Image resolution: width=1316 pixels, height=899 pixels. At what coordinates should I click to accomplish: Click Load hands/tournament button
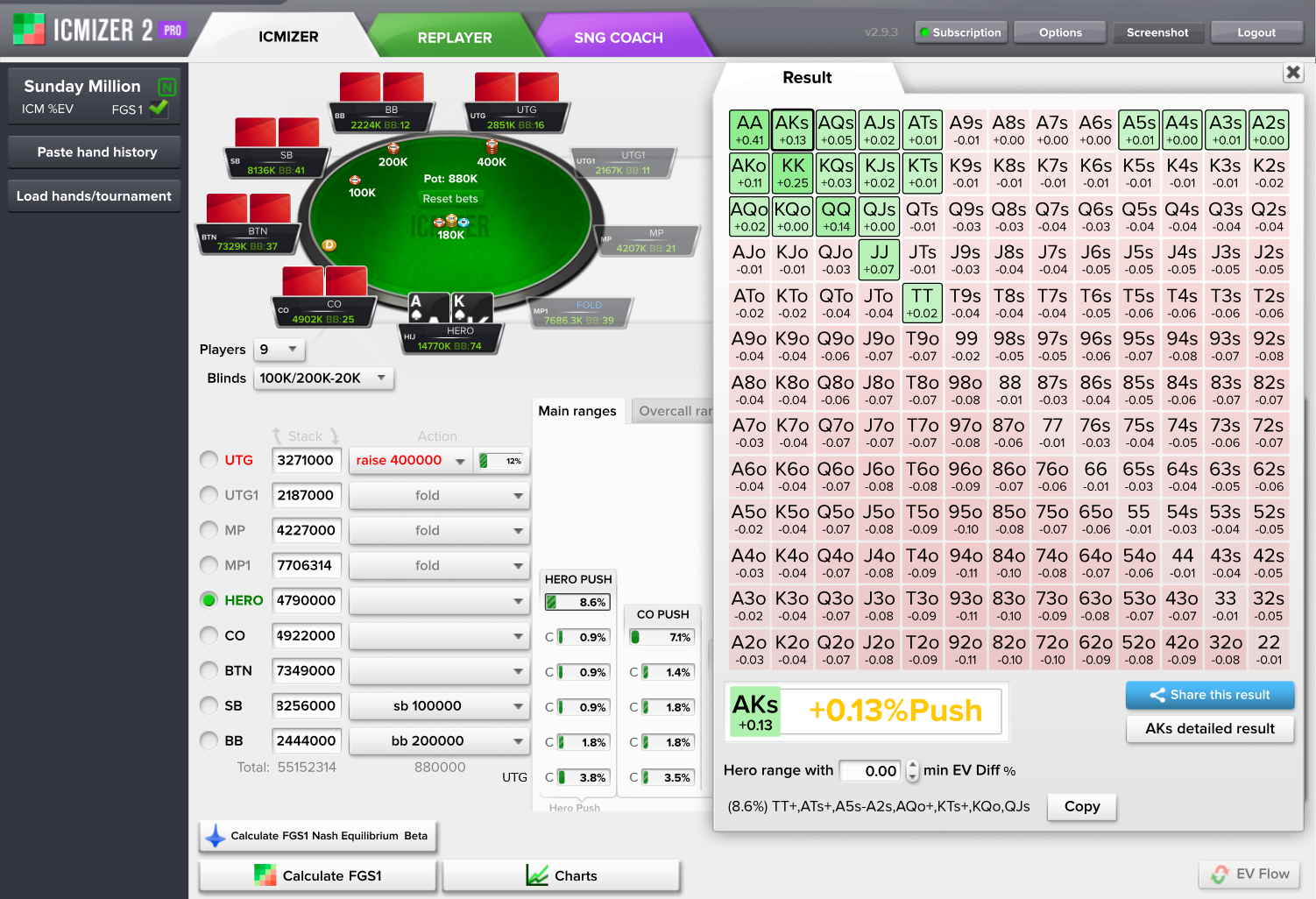point(95,195)
